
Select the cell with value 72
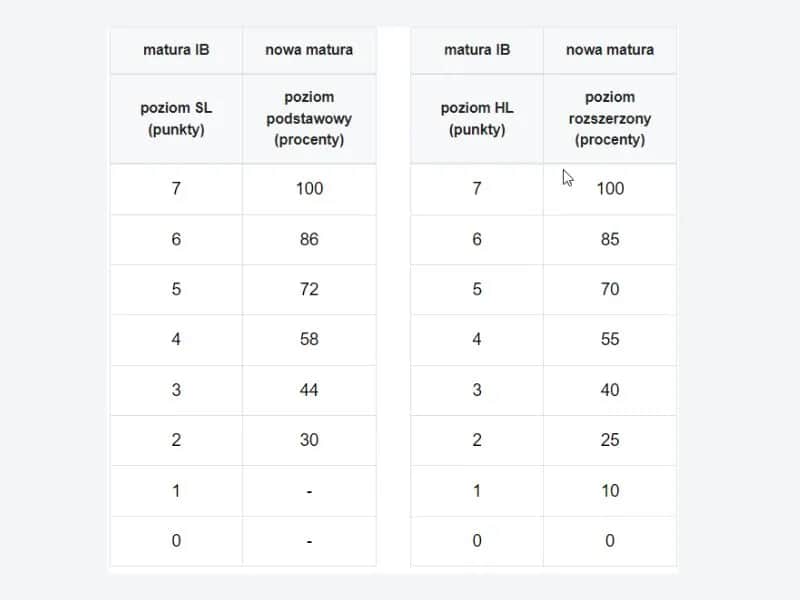pos(309,289)
